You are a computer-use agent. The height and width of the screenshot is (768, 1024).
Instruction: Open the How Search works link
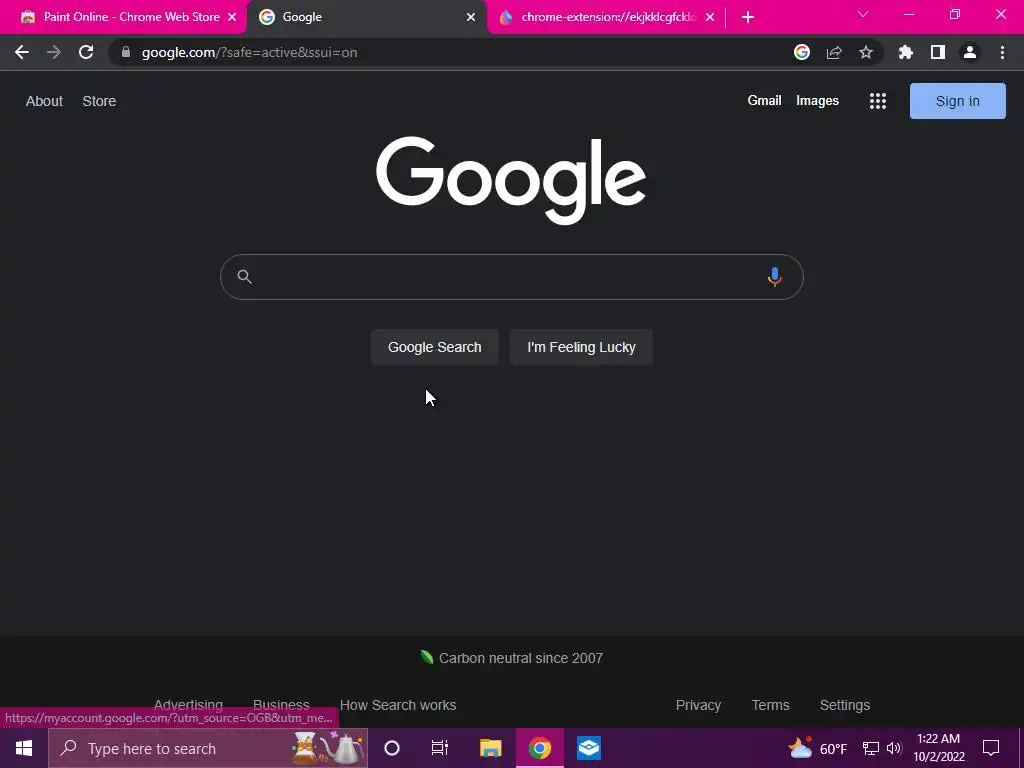(398, 705)
